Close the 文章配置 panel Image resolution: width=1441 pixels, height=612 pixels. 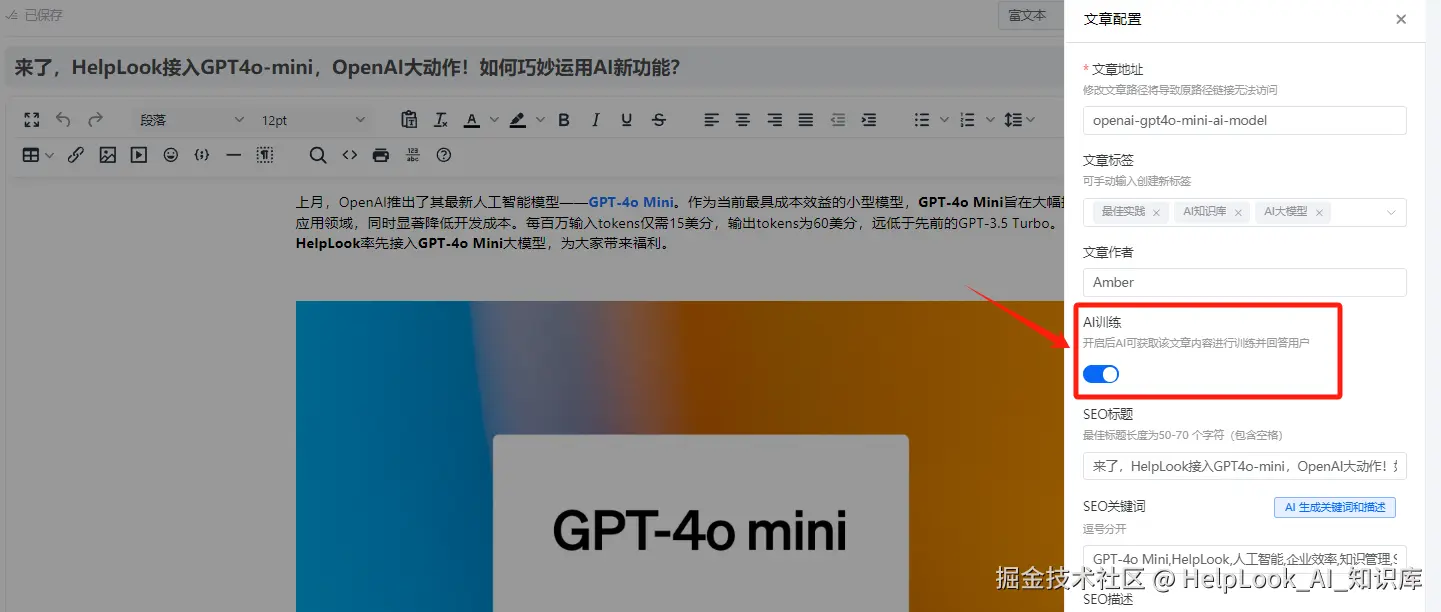click(x=1401, y=19)
